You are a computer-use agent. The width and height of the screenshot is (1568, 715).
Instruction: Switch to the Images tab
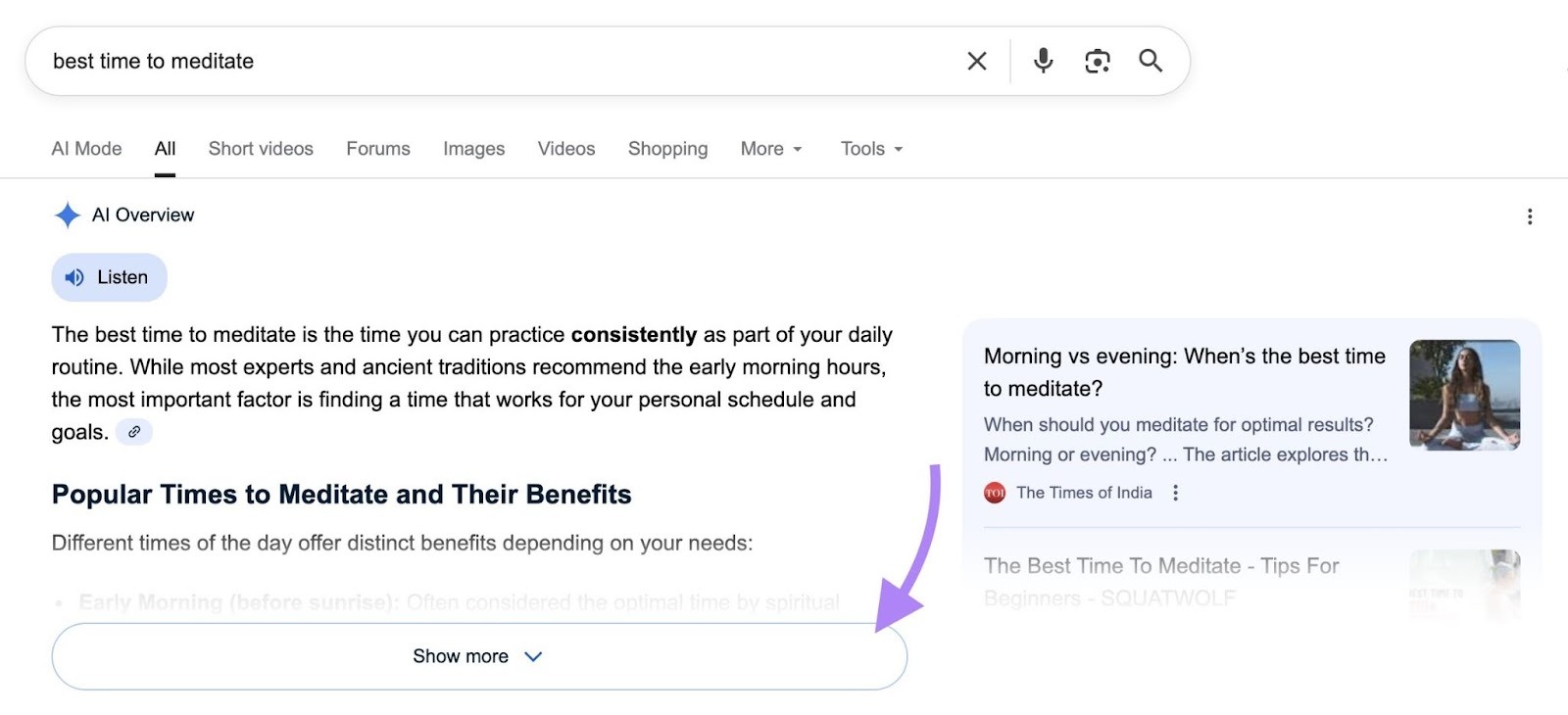click(x=473, y=148)
